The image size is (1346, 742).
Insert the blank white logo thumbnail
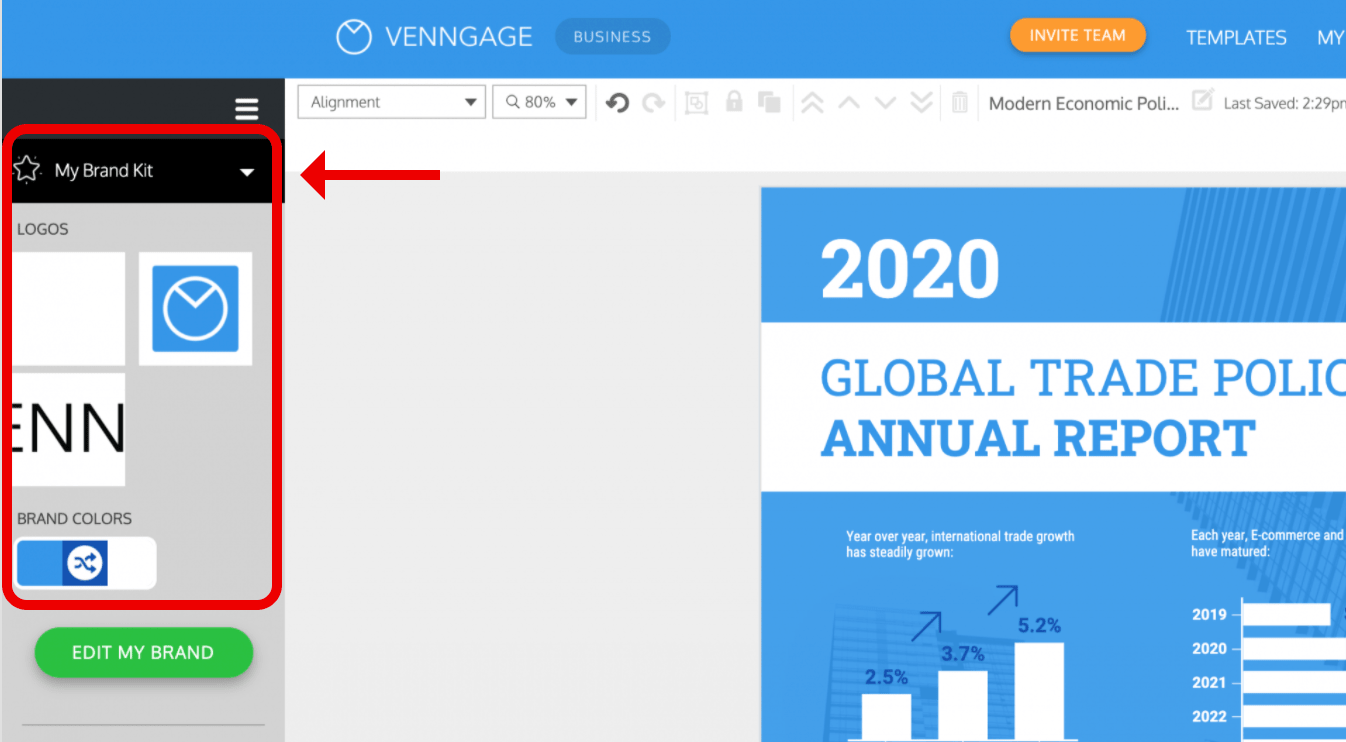coord(68,308)
